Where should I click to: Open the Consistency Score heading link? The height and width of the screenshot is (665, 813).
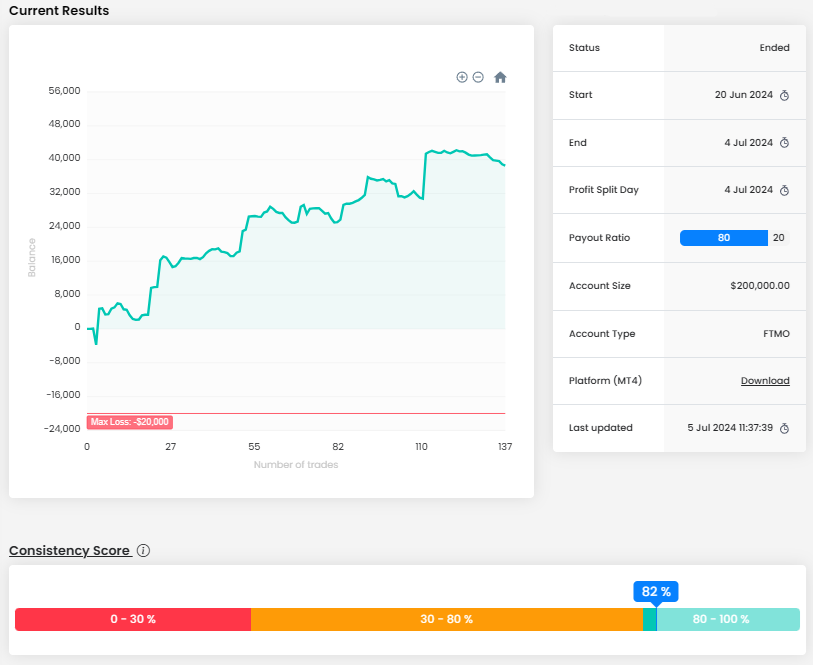pyautogui.click(x=69, y=551)
